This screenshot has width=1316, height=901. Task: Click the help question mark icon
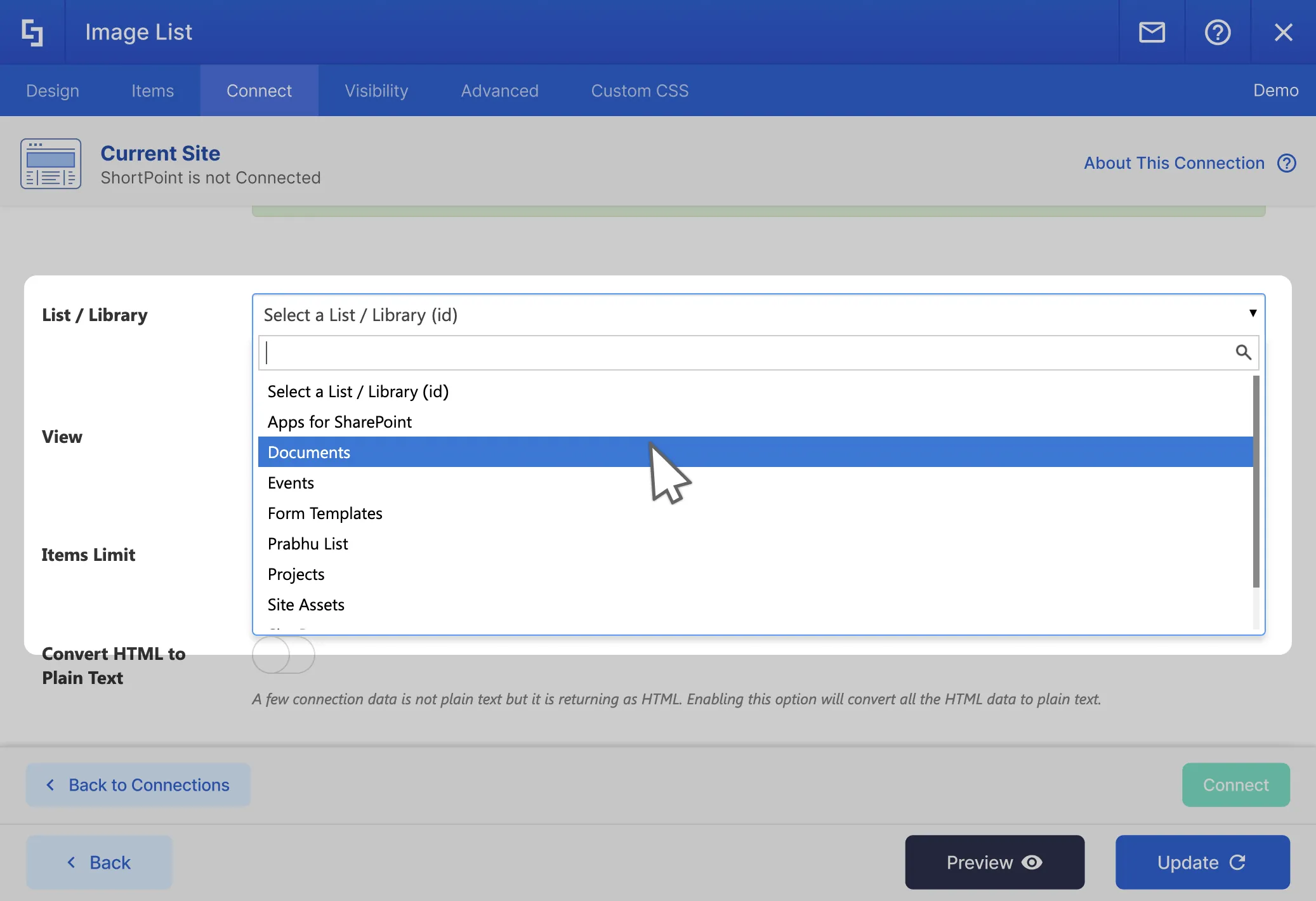(1217, 32)
